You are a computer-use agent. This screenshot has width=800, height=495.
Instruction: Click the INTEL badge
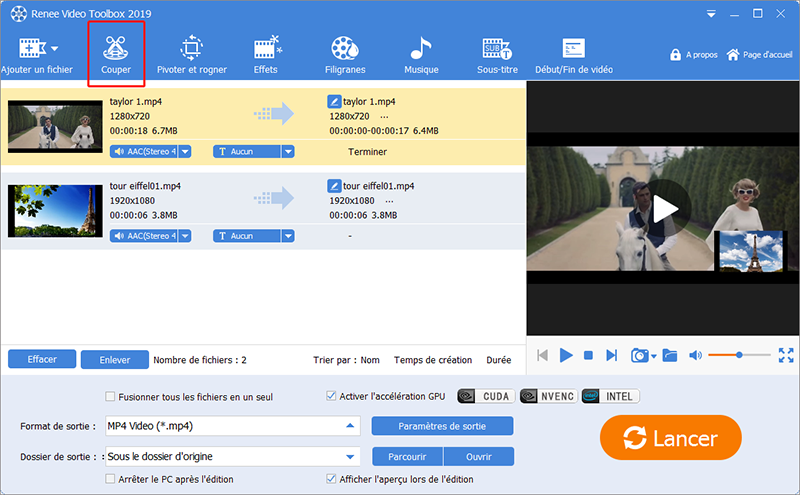tap(611, 396)
